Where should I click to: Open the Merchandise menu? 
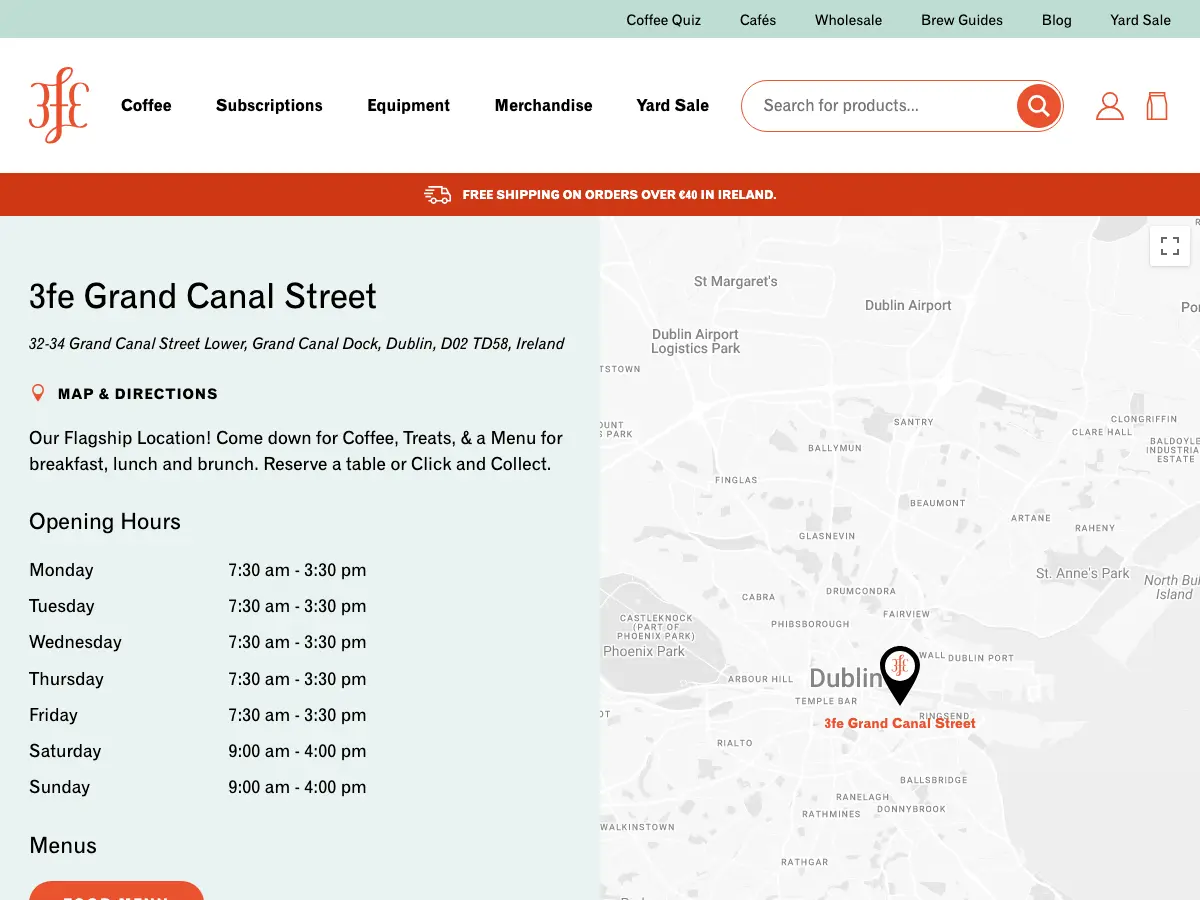click(x=543, y=105)
